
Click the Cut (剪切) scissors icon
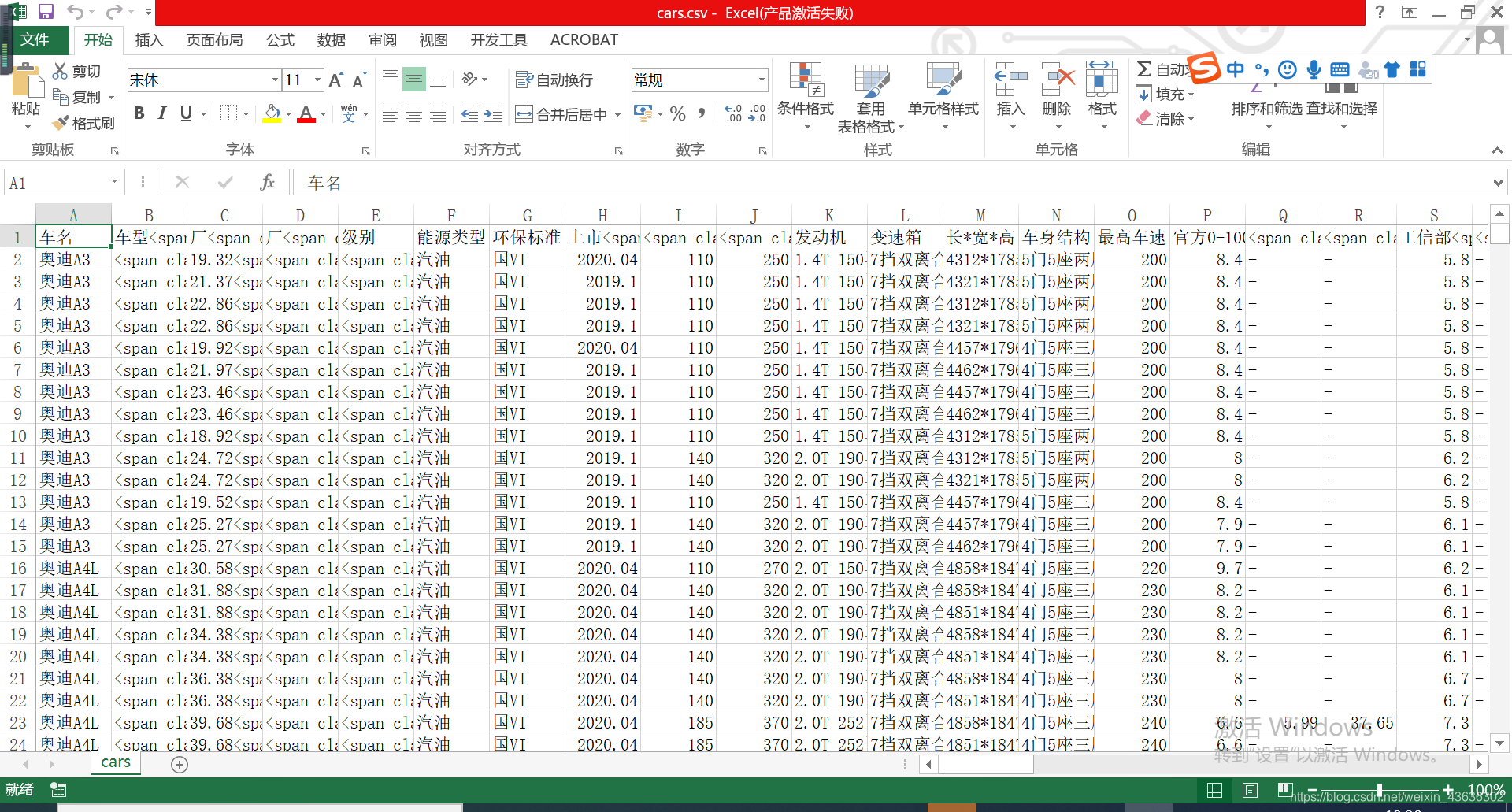(60, 71)
